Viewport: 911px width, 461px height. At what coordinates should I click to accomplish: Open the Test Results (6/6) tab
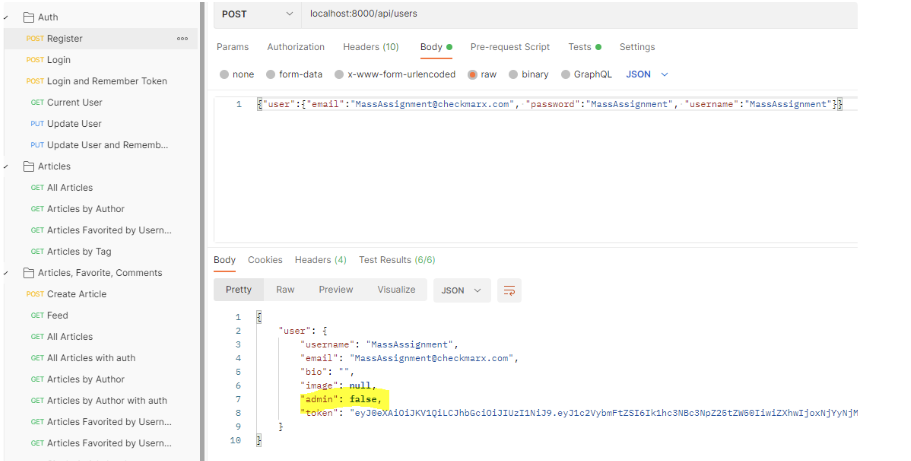396,260
